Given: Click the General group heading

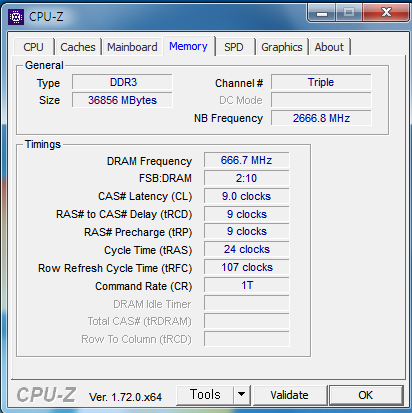Looking at the screenshot, I should pos(44,65).
